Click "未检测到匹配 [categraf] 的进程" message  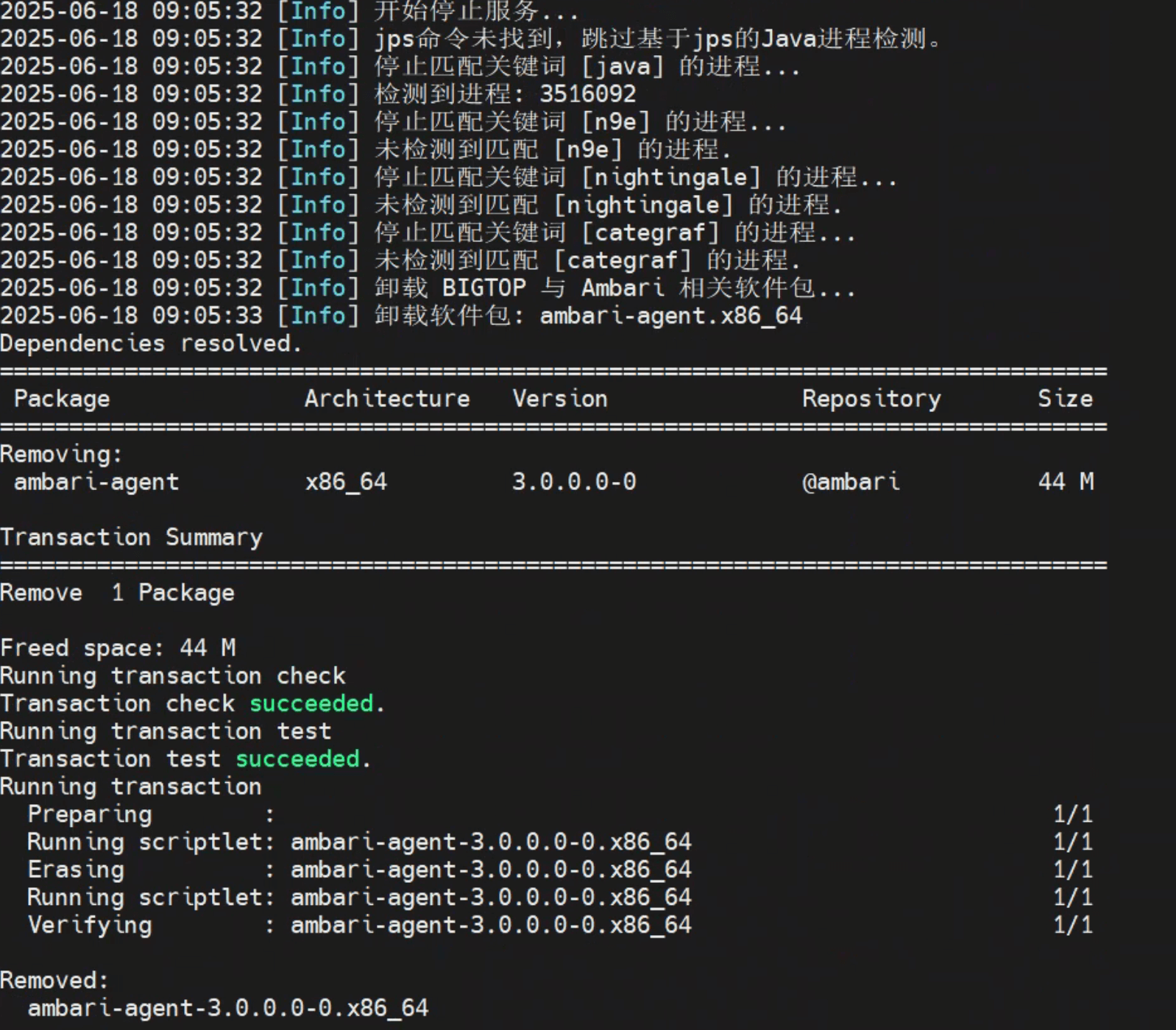587,260
